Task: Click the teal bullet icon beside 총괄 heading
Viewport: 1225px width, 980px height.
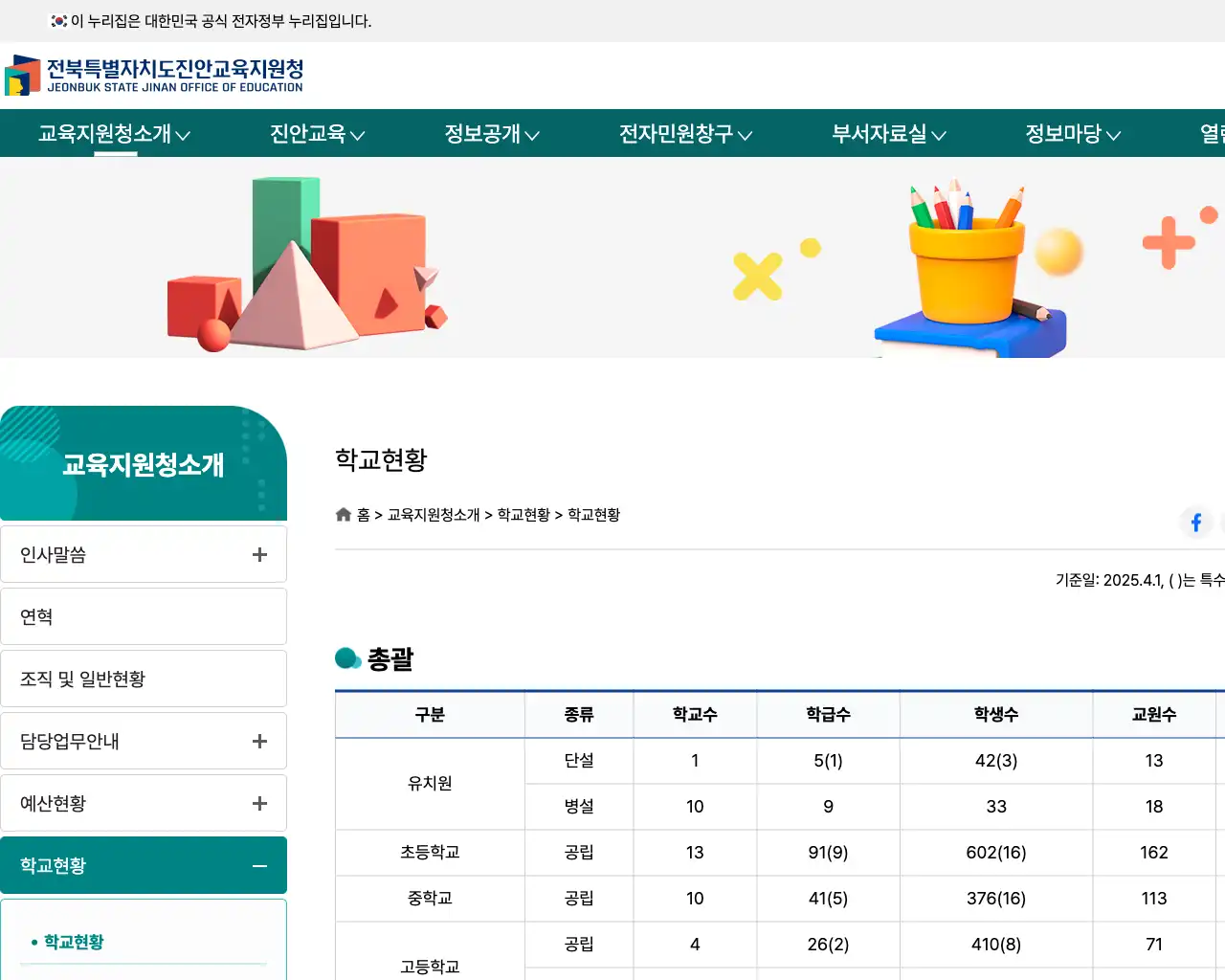Action: click(348, 658)
